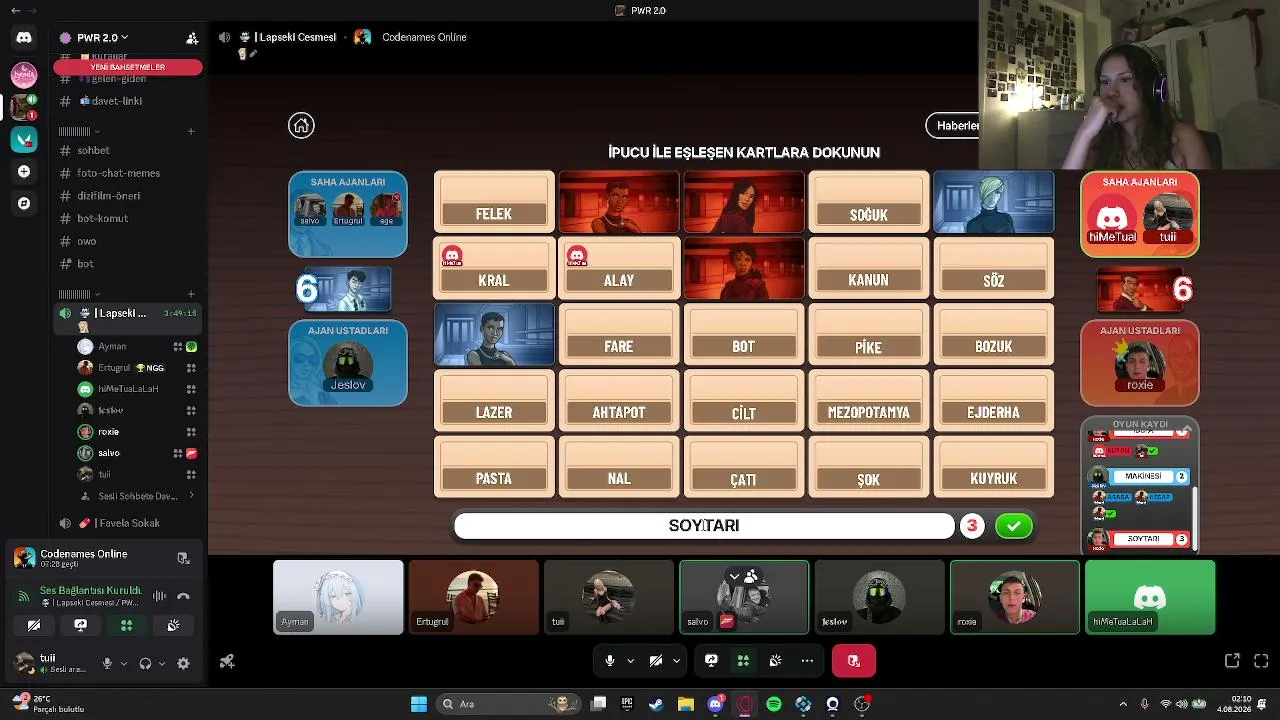Toggle noise suppression waveform icon
Image resolution: width=1280 pixels, height=720 pixels.
coord(159,596)
